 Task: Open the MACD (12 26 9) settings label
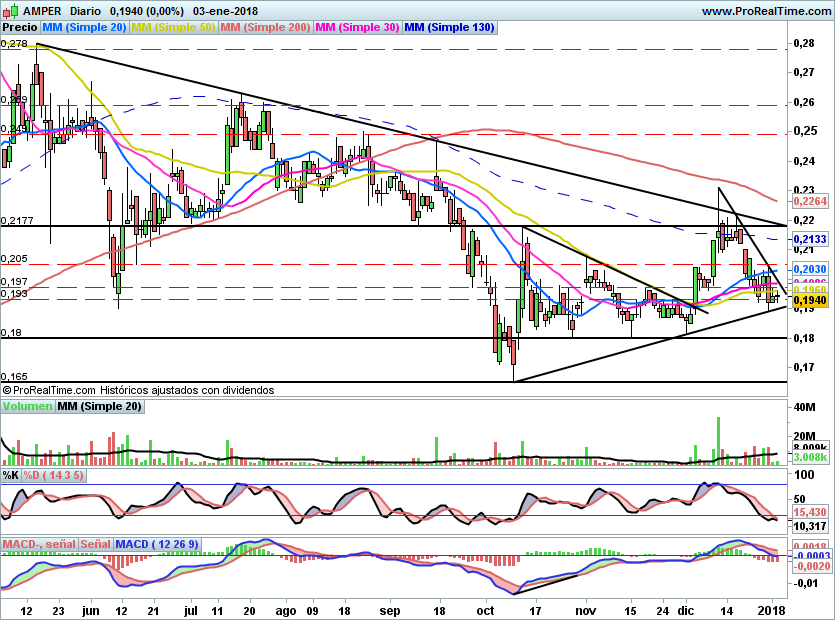coord(158,544)
